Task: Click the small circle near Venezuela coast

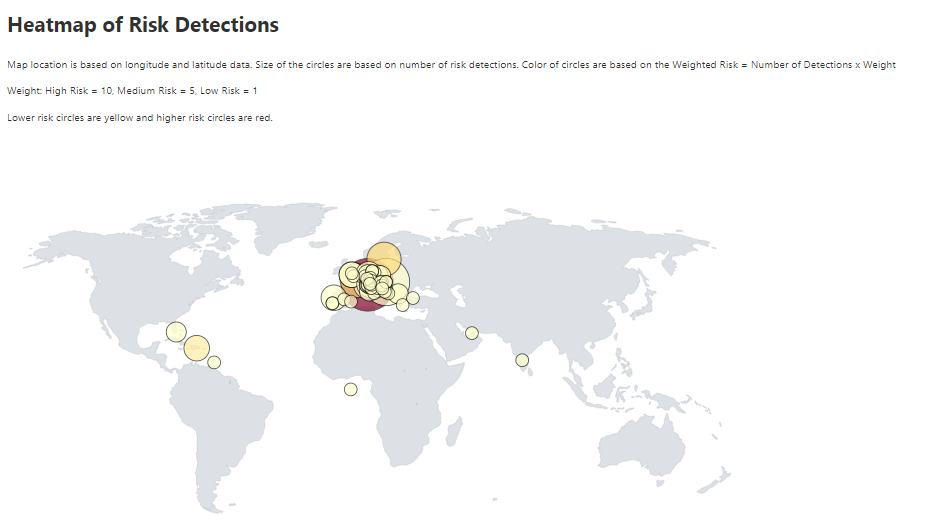Action: (x=214, y=362)
